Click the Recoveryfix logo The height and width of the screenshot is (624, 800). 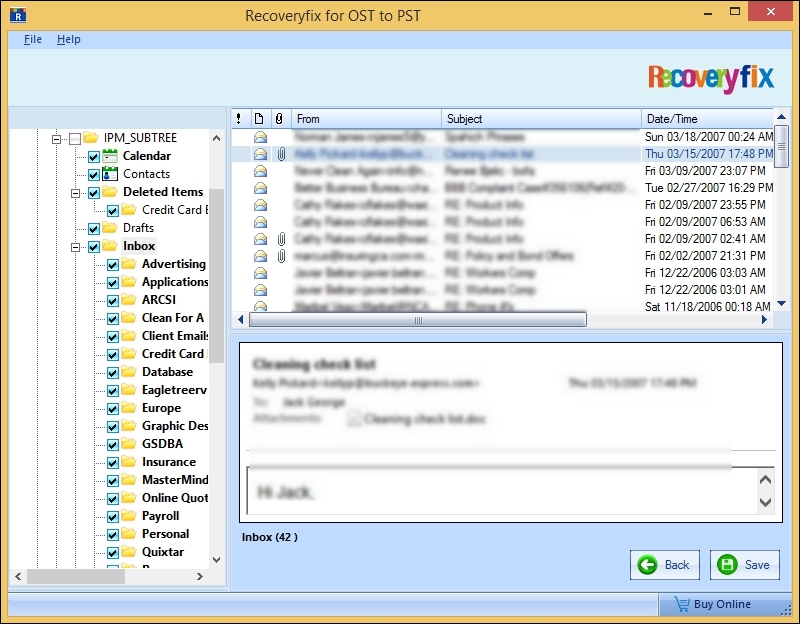713,75
